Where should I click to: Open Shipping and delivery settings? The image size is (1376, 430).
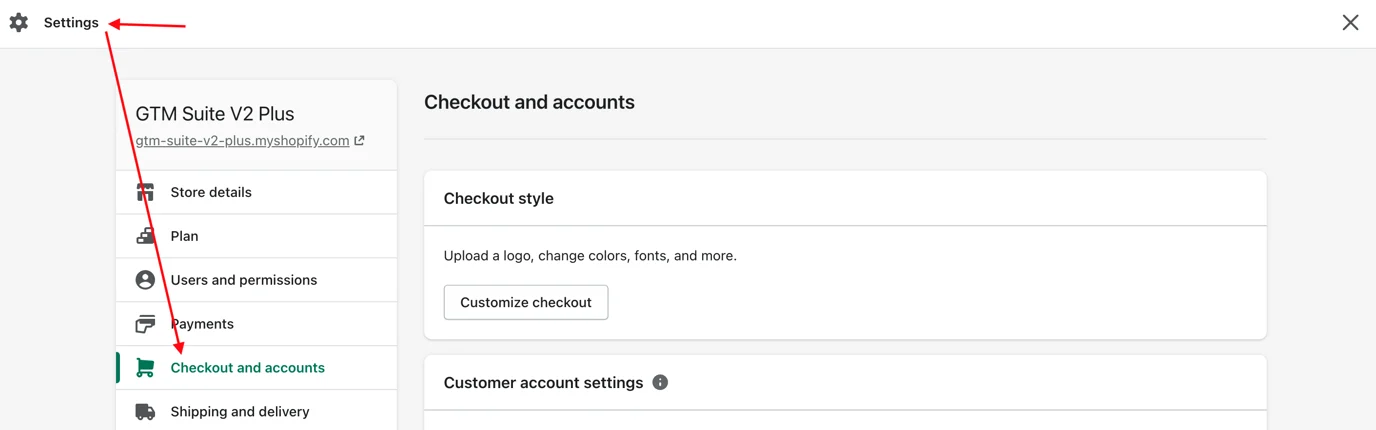pos(240,412)
